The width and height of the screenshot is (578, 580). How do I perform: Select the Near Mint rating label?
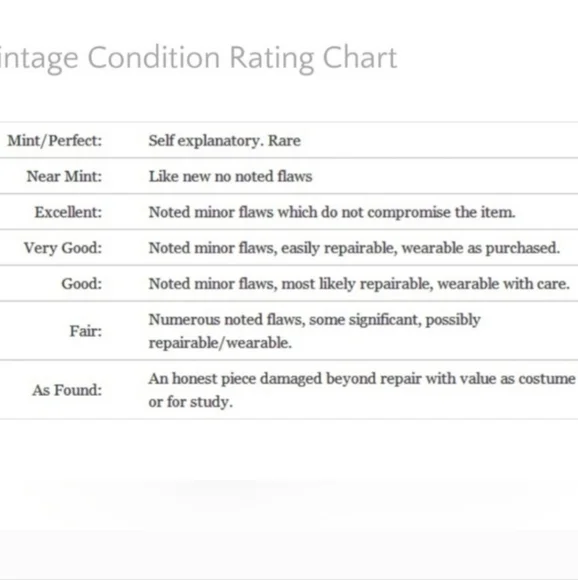point(64,176)
